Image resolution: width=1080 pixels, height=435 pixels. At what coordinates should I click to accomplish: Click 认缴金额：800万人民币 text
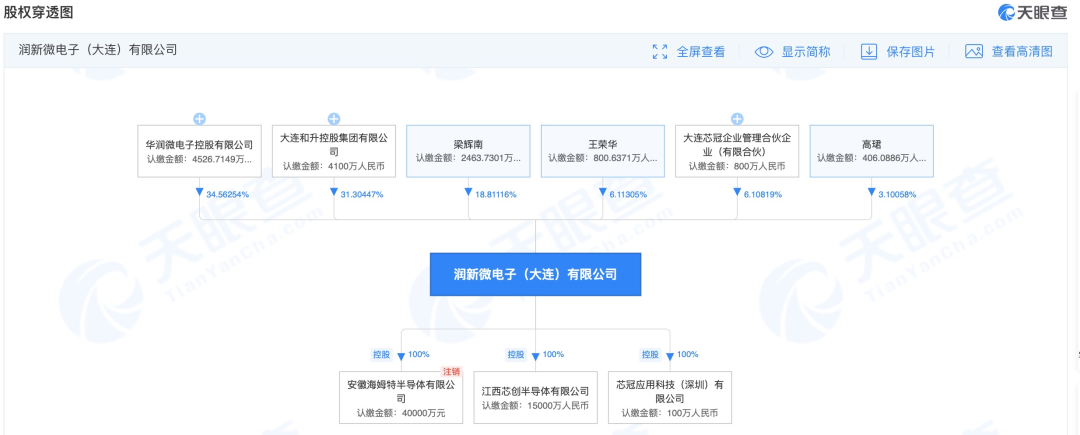737,166
